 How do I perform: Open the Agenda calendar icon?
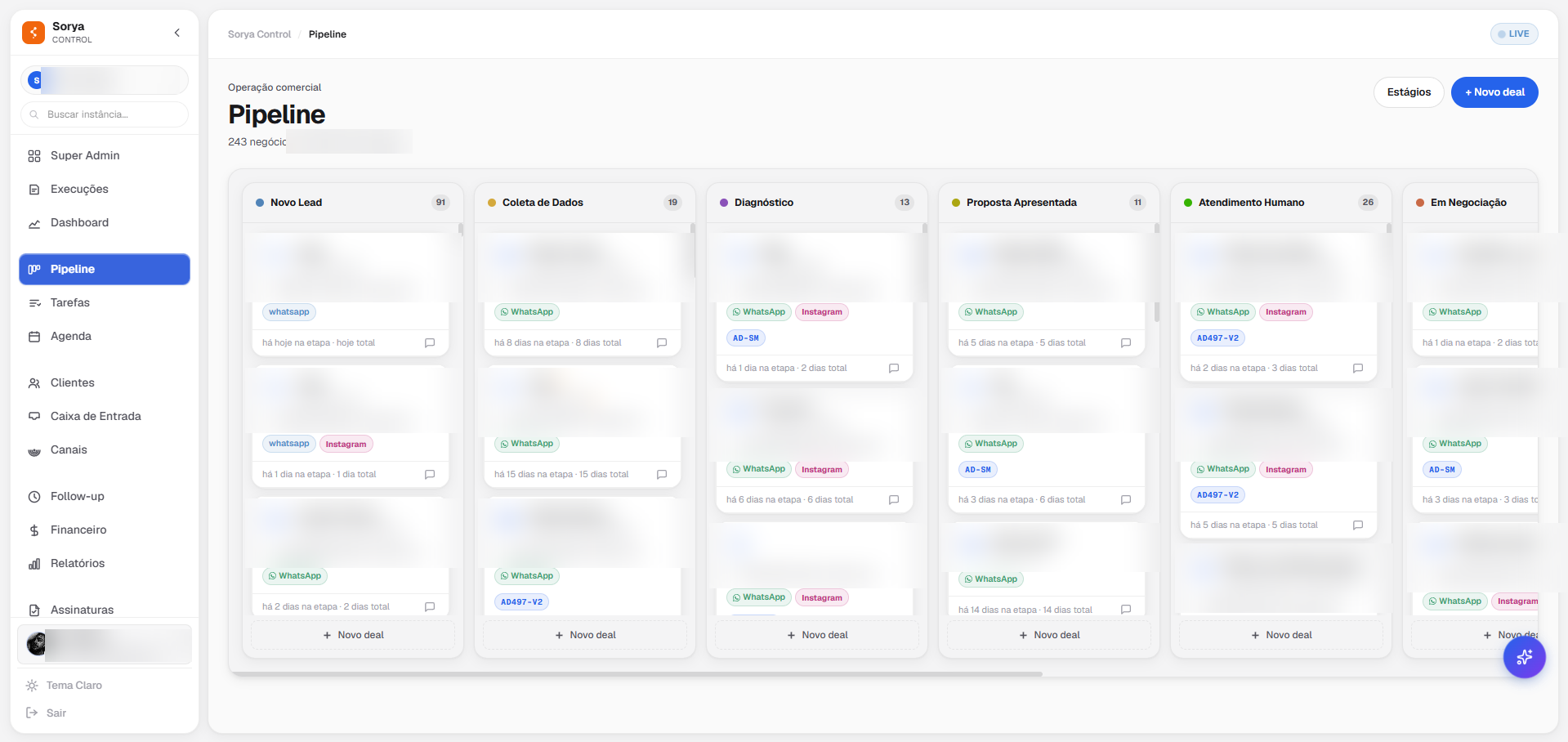point(34,337)
